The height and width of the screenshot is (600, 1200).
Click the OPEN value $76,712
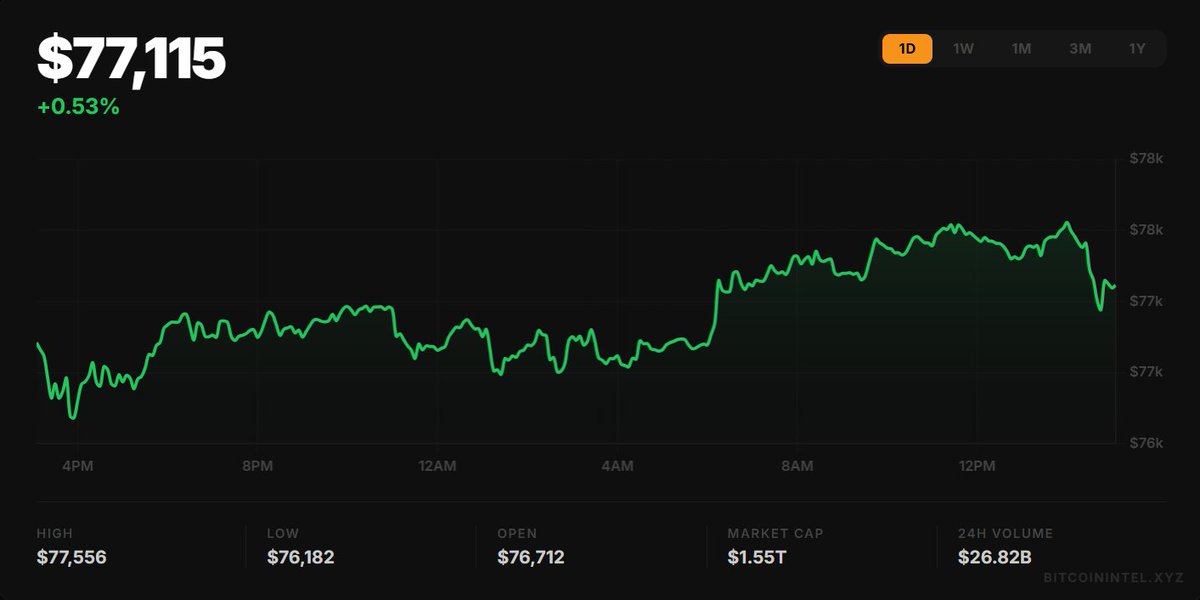531,557
